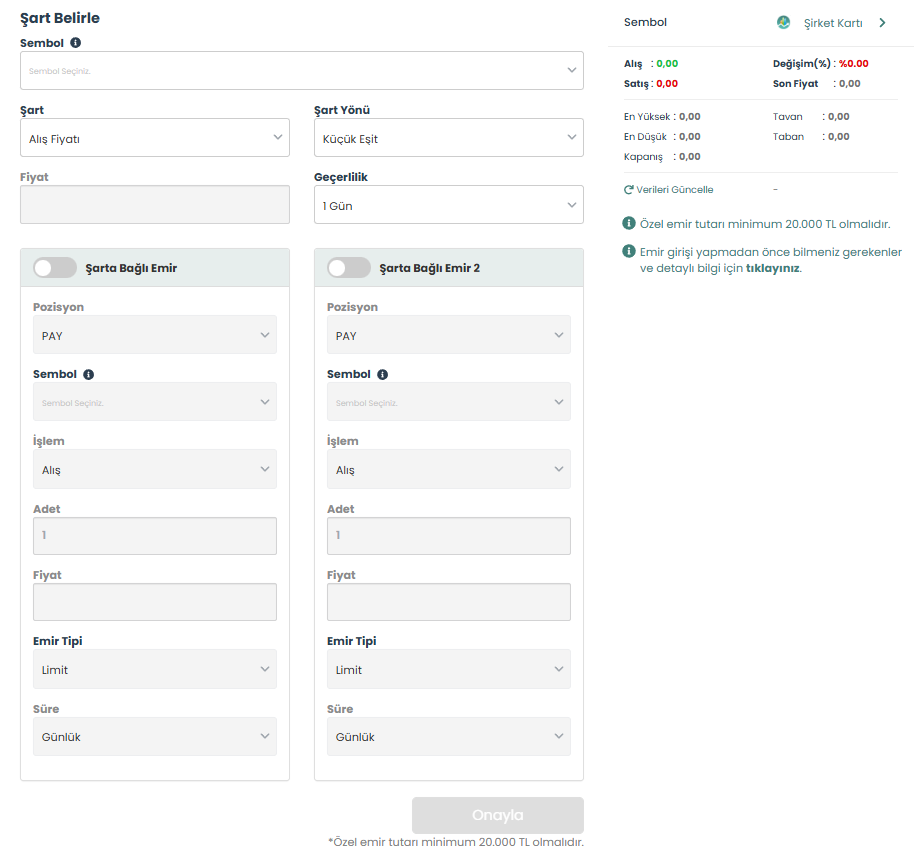
Task: Click info icon beside Sembol in first order panel
Action: (x=89, y=374)
